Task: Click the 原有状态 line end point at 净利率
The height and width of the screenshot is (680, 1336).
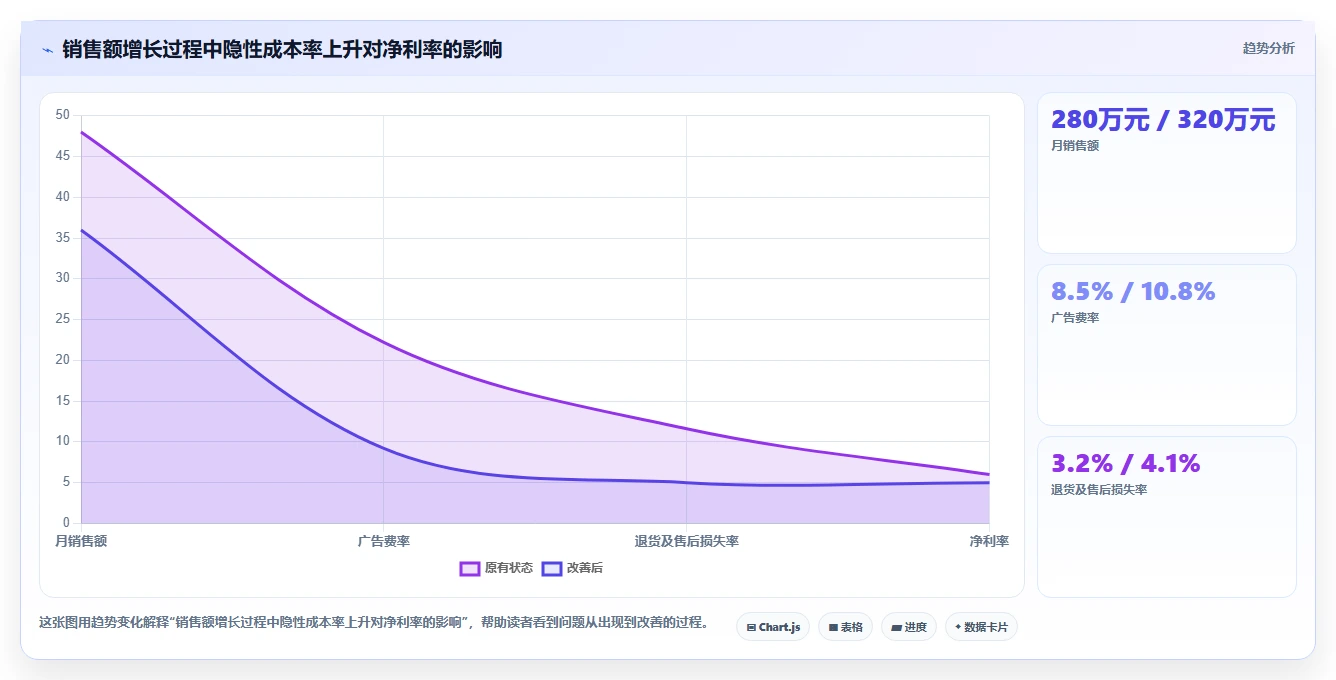Action: coord(989,474)
